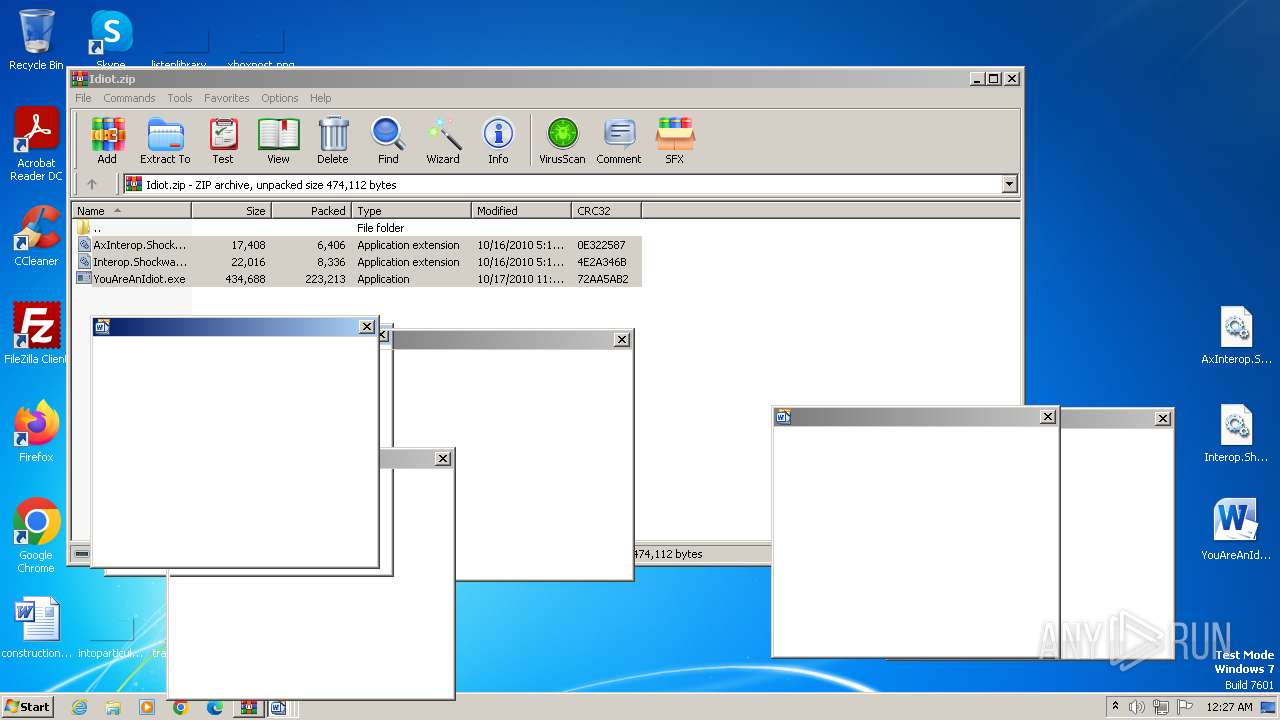
Task: Click the Start button
Action: [x=28, y=707]
